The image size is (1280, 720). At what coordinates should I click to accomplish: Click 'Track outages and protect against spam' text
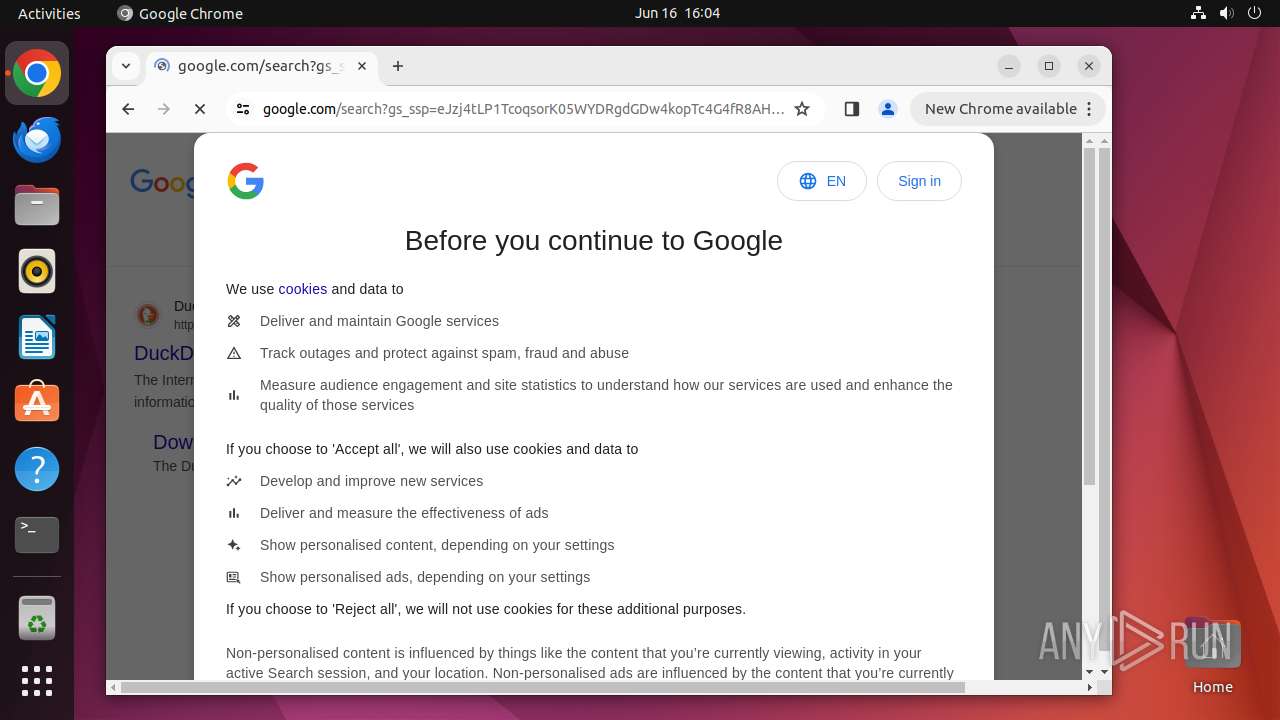[x=444, y=353]
